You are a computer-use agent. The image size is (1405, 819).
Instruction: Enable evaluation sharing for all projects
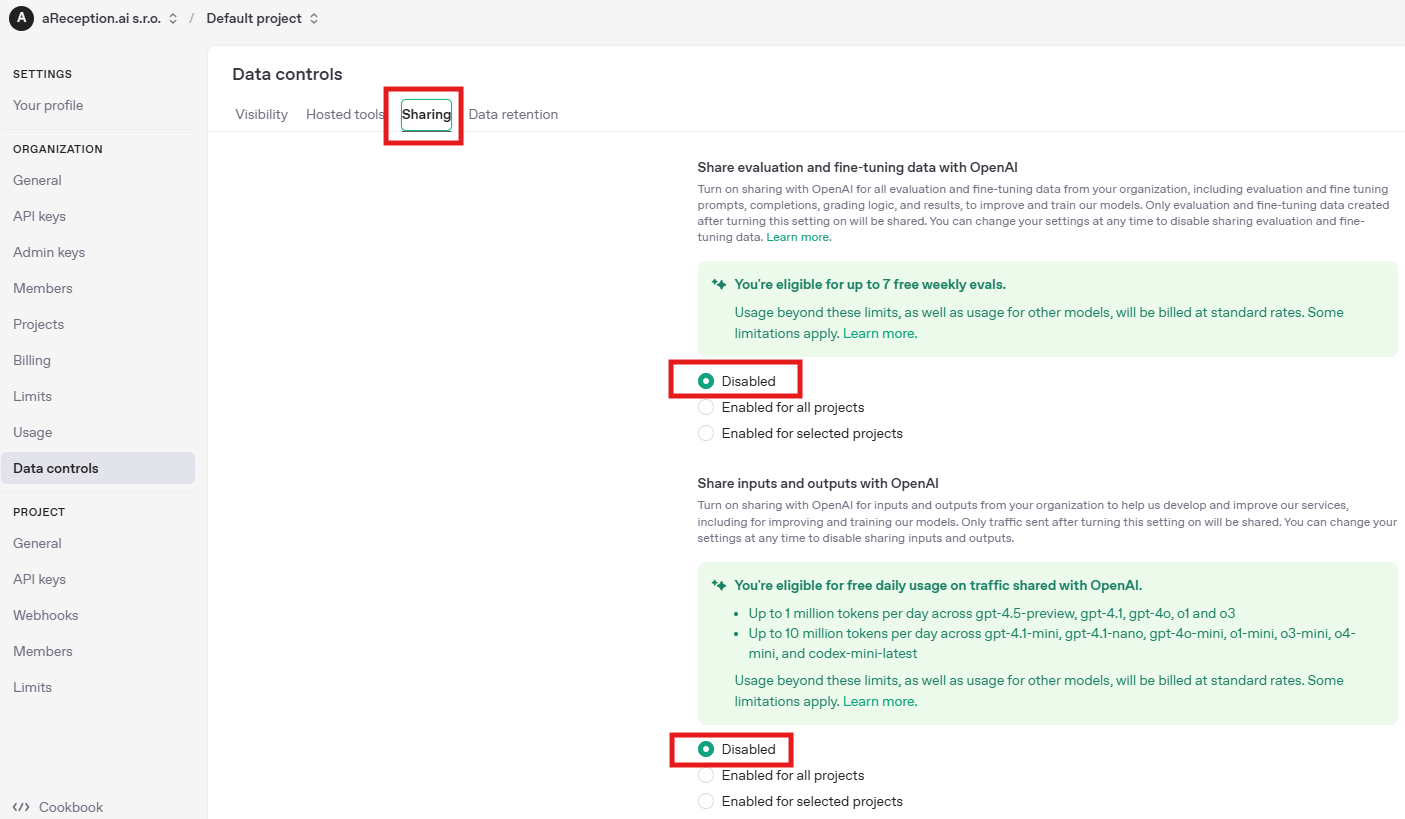coord(707,407)
